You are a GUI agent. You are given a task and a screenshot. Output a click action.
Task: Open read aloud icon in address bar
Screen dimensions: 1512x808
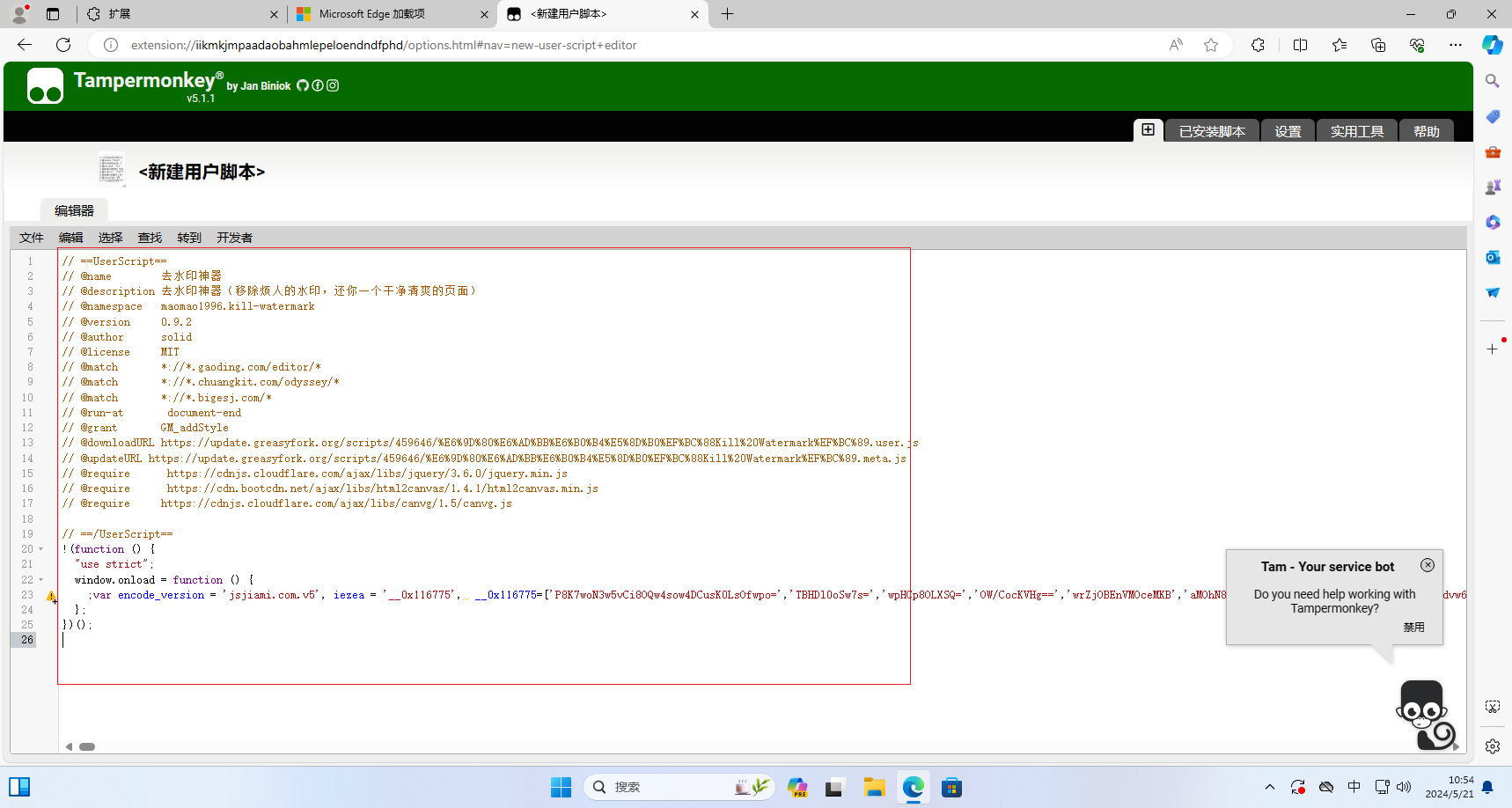(x=1176, y=45)
